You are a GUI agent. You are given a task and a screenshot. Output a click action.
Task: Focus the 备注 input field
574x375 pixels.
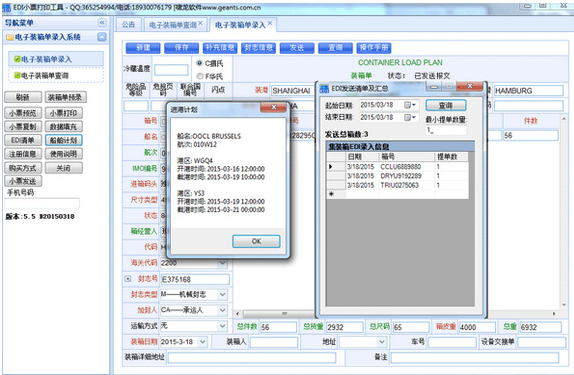coord(475,357)
